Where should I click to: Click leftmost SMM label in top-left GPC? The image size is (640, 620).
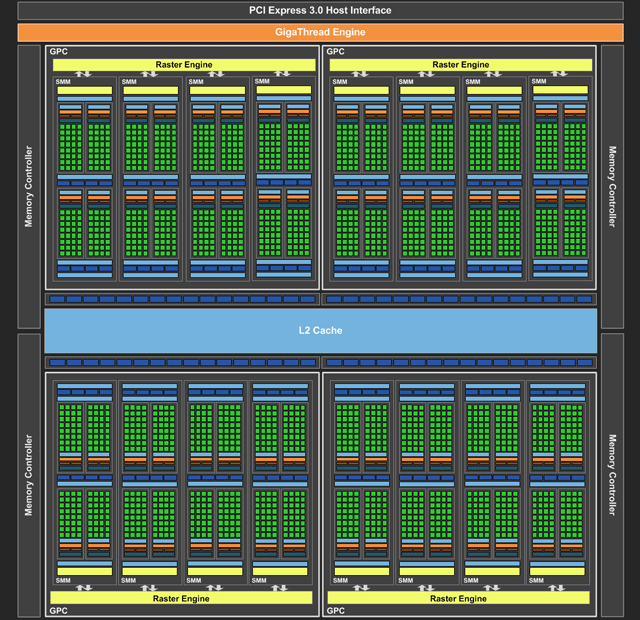[63, 82]
